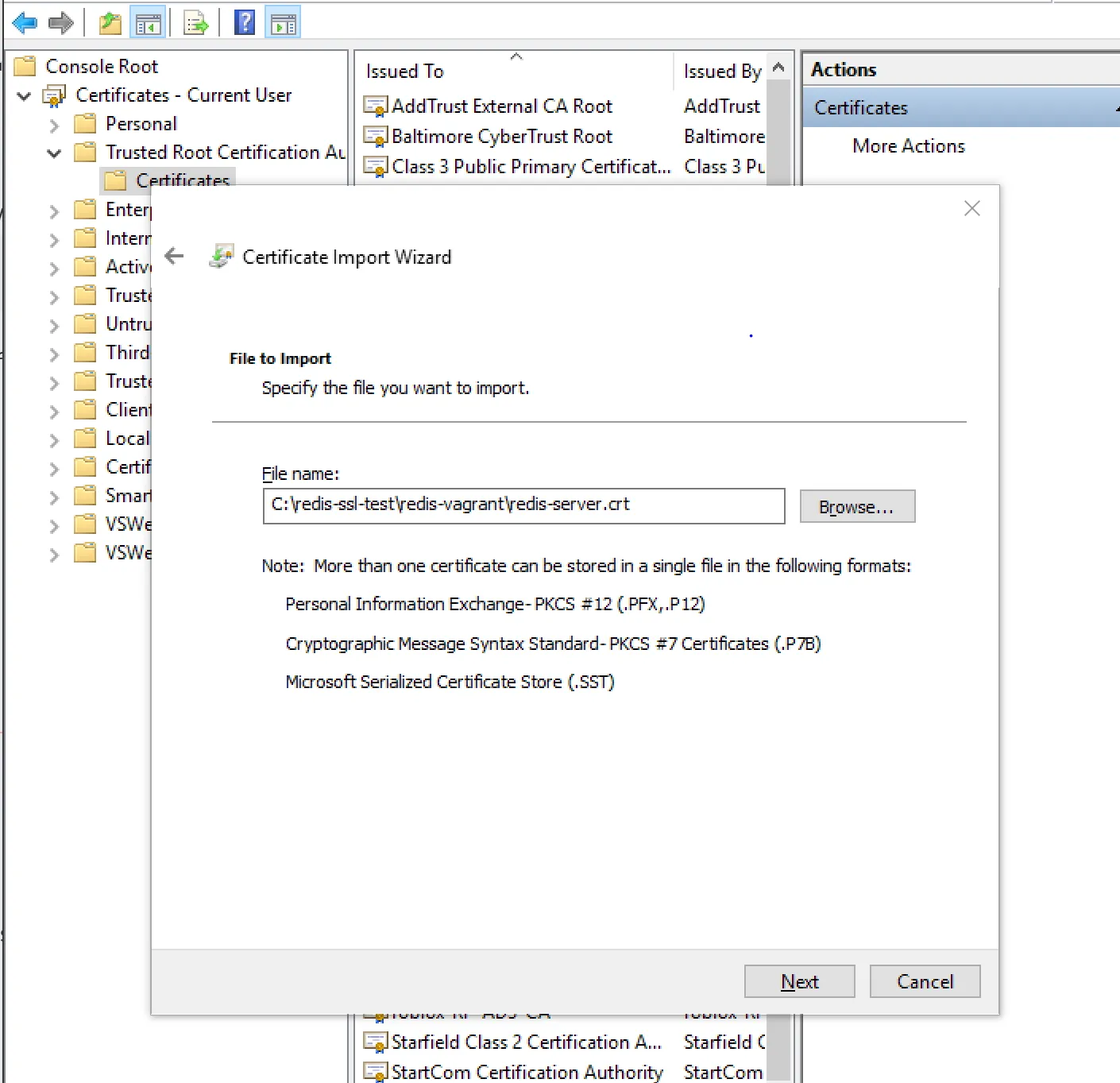This screenshot has width=1120, height=1083.
Task: Click Next to continue the import wizard
Action: [798, 981]
